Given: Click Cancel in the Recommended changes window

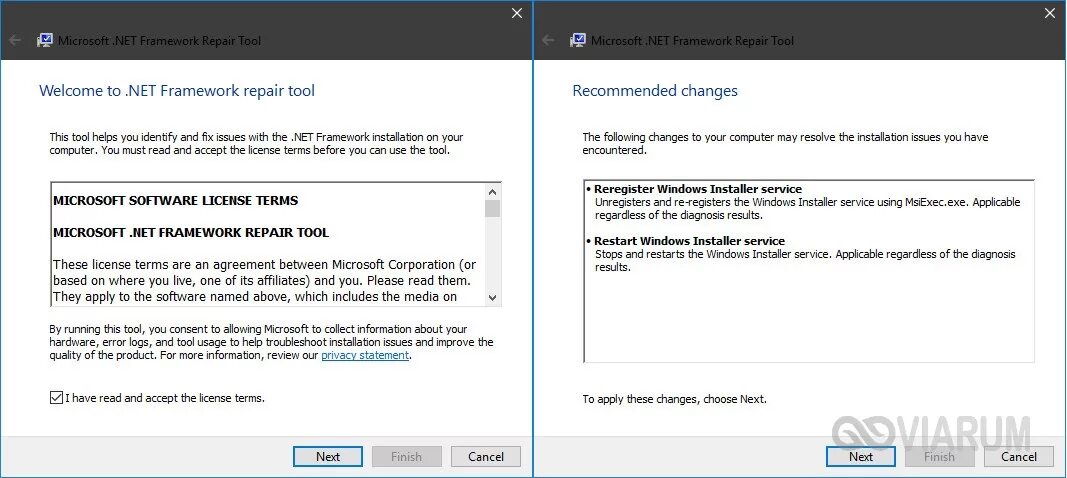Looking at the screenshot, I should tap(1019, 456).
